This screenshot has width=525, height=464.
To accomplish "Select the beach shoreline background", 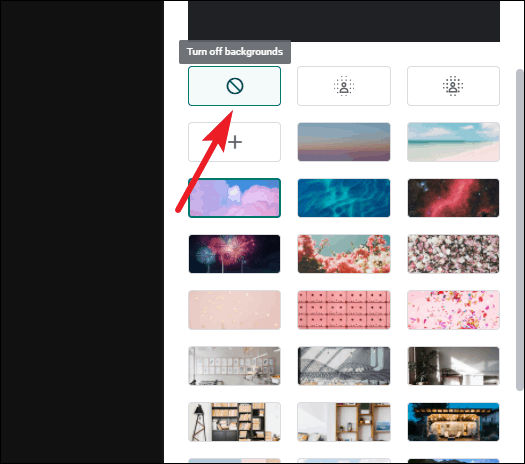I will coord(453,142).
